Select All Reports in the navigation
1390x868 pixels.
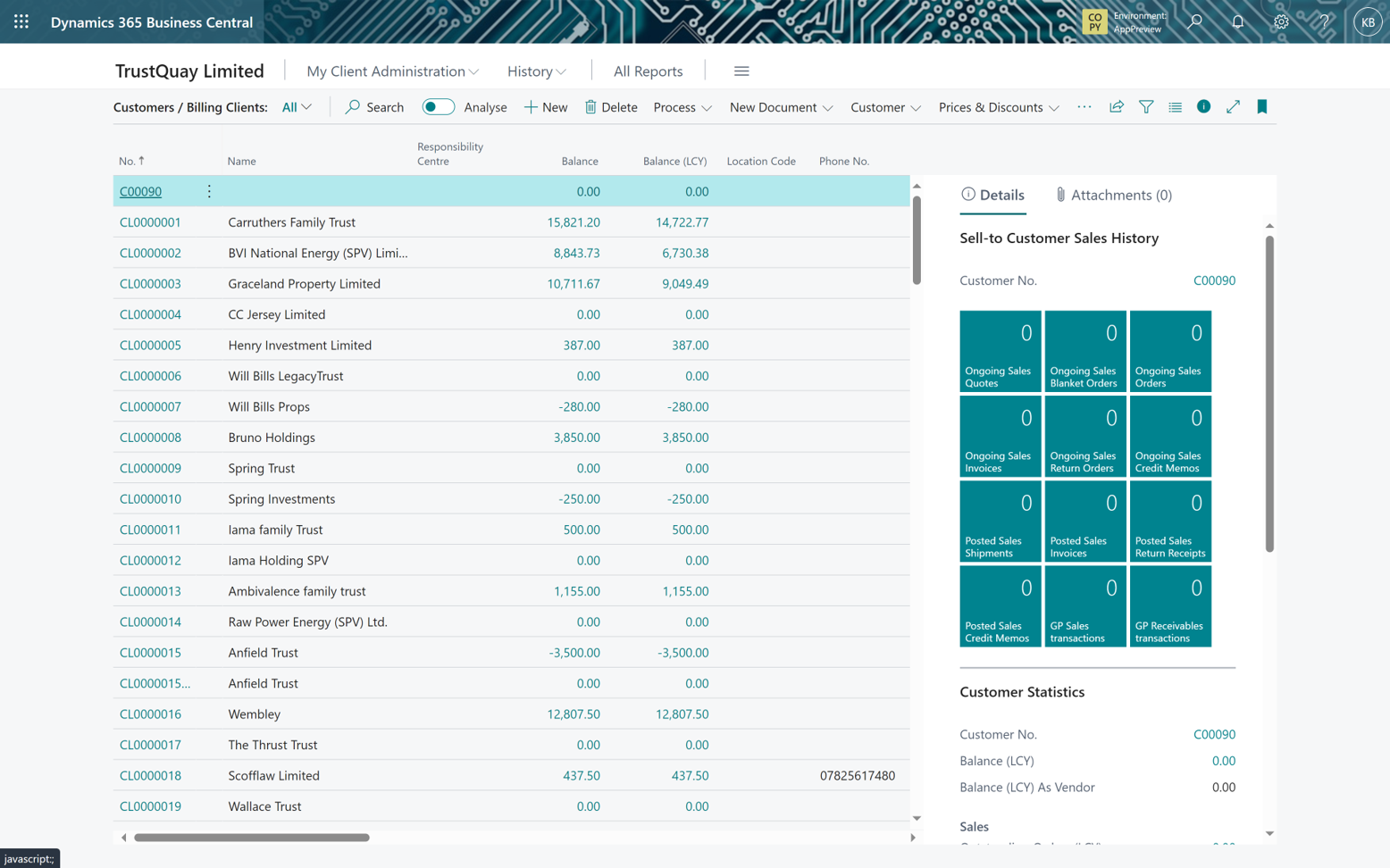pos(647,71)
